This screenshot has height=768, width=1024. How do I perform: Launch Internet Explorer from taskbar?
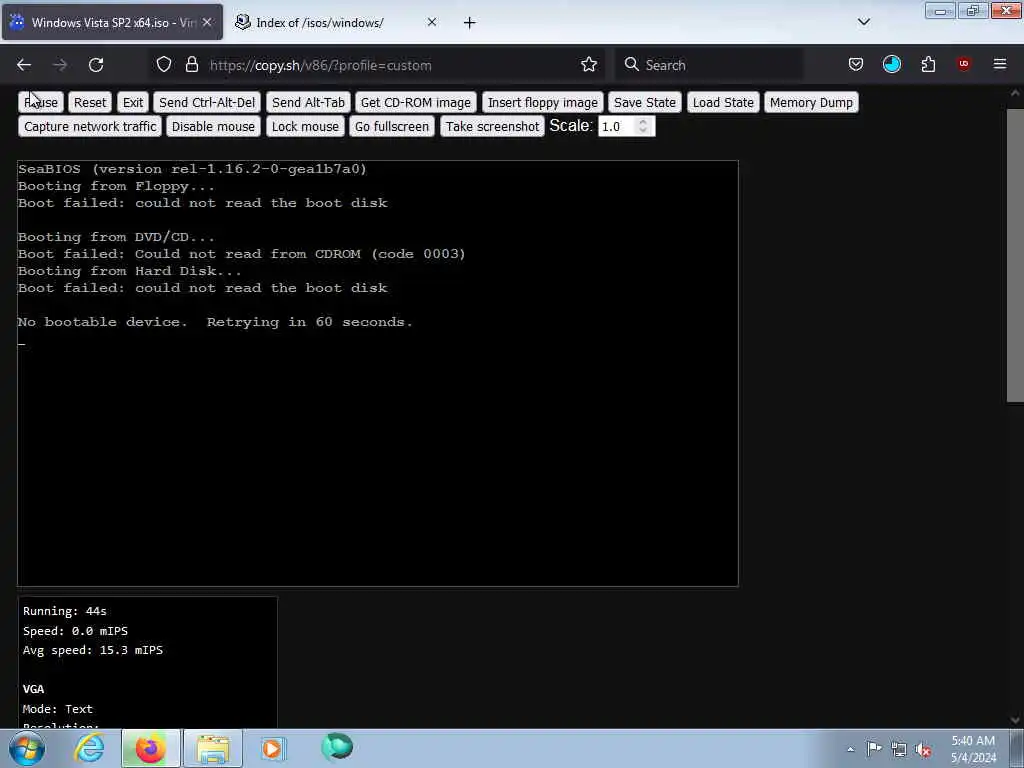pyautogui.click(x=88, y=748)
